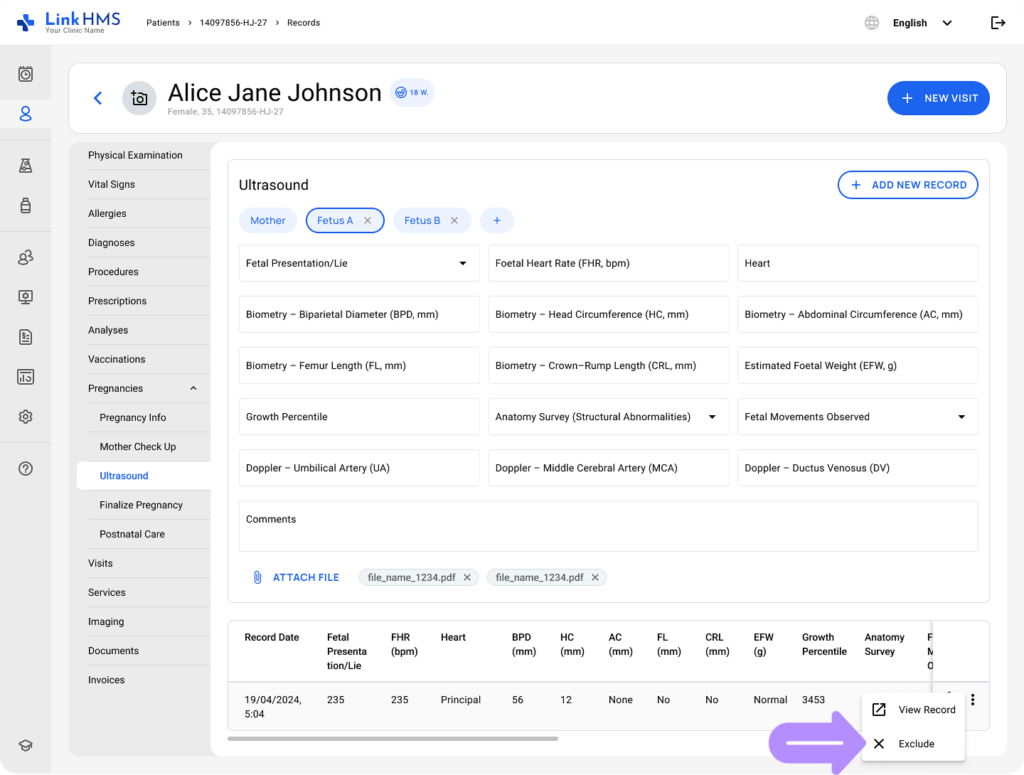Viewport: 1024px width, 775px height.
Task: Select Exclude from the context menu
Action: pyautogui.click(x=914, y=744)
